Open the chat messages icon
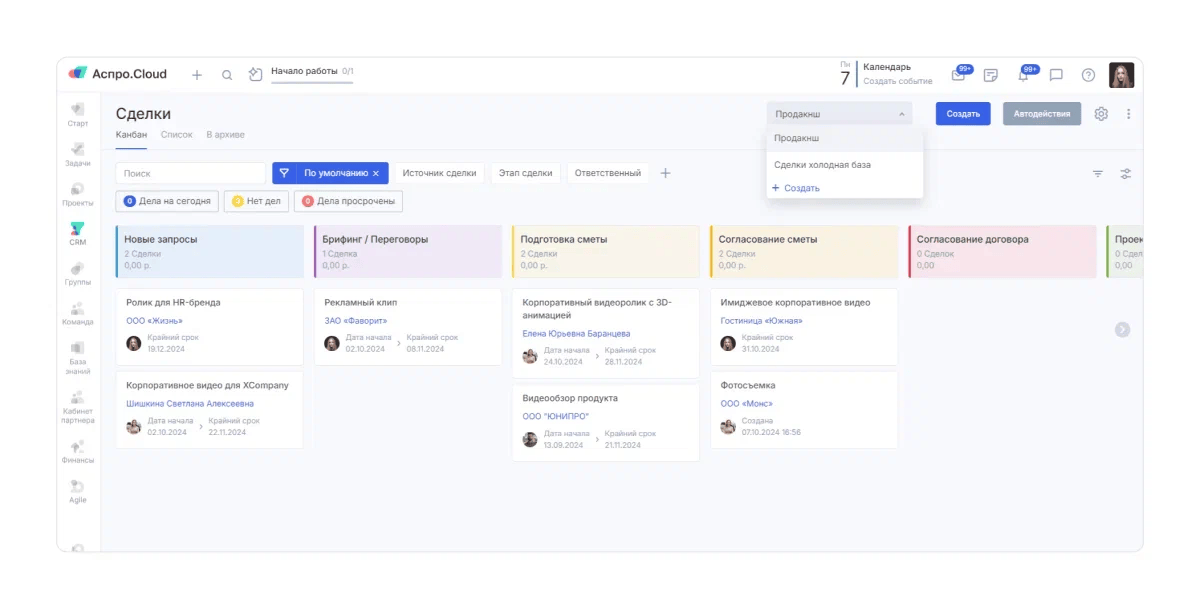This screenshot has height=609, width=1200. [1056, 75]
